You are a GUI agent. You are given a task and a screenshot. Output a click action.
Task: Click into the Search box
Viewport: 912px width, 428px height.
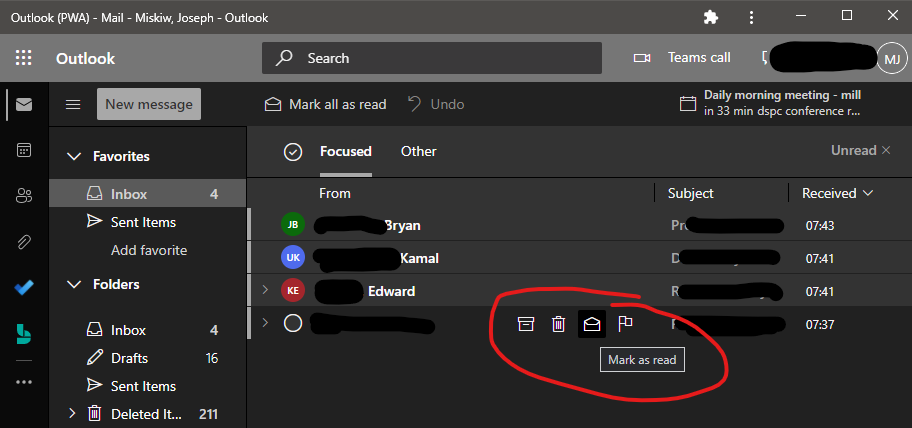(x=432, y=58)
